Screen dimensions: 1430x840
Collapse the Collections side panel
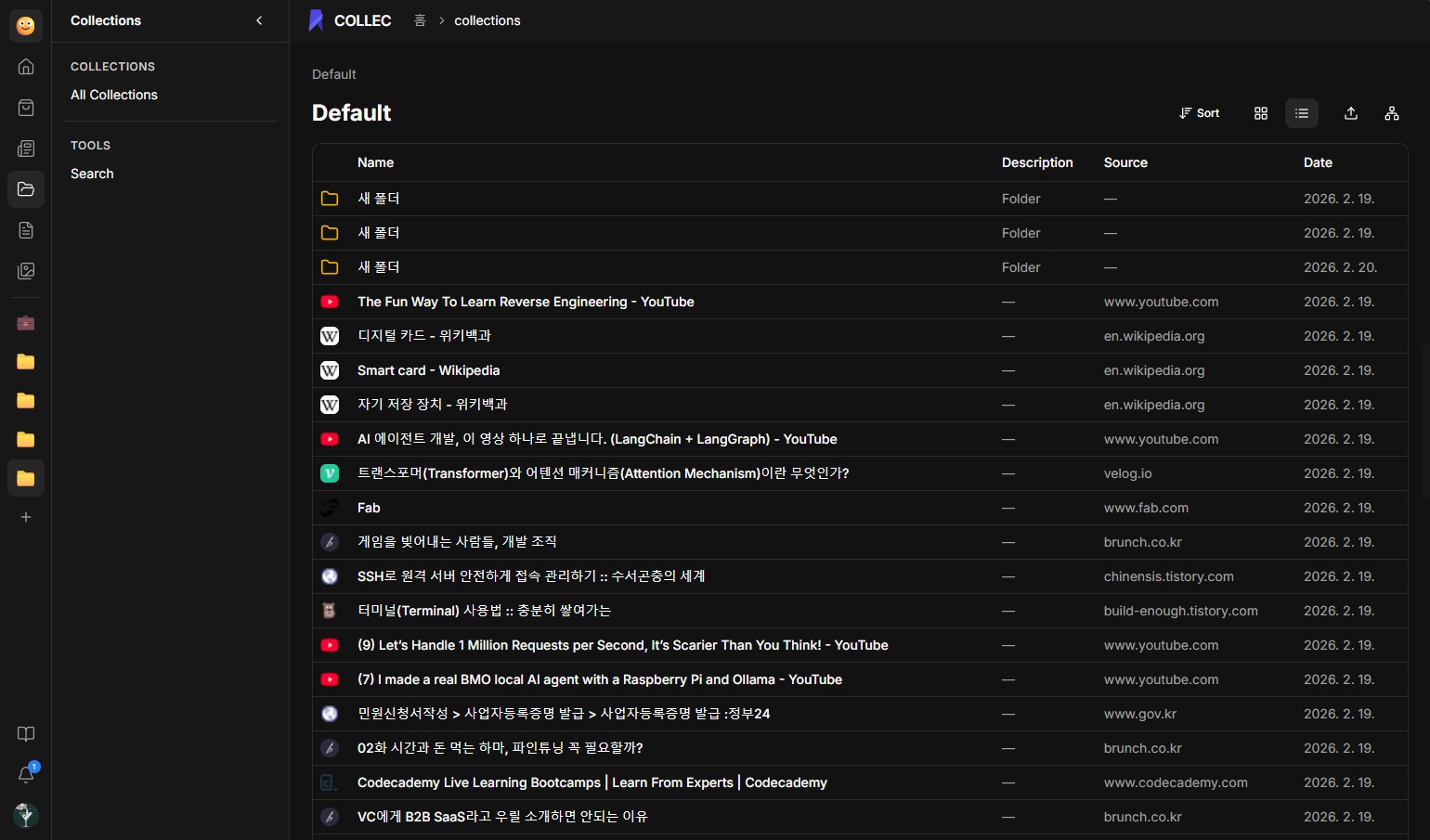(259, 20)
